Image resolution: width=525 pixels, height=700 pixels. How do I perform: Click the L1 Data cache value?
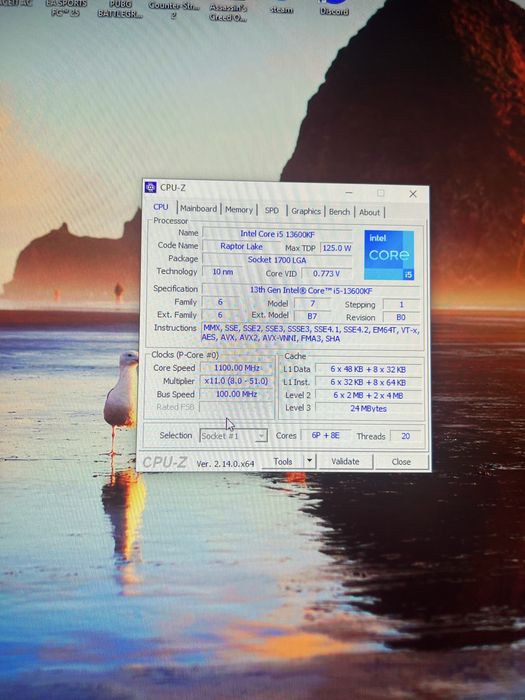(368, 369)
